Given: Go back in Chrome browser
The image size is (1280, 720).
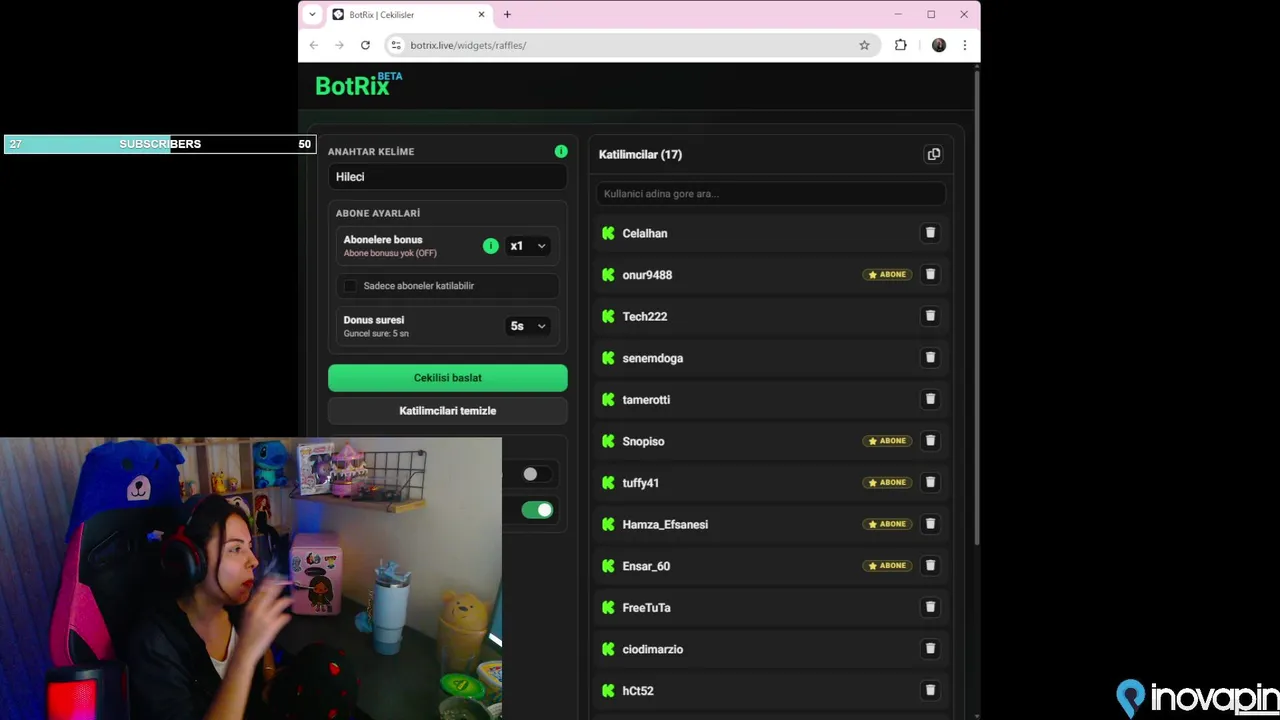Looking at the screenshot, I should coord(314,45).
